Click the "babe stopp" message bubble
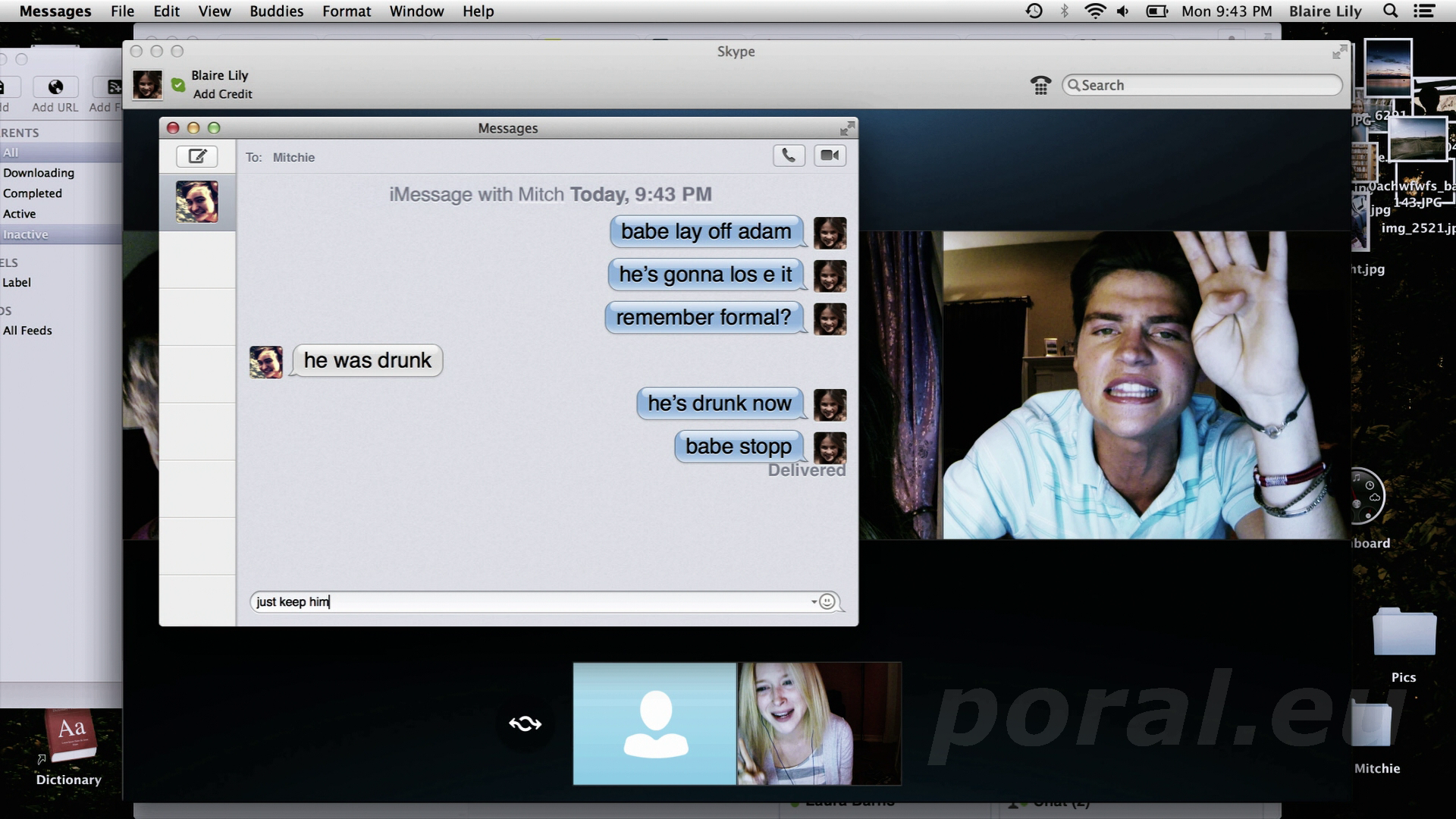Image resolution: width=1456 pixels, height=819 pixels. tap(739, 447)
